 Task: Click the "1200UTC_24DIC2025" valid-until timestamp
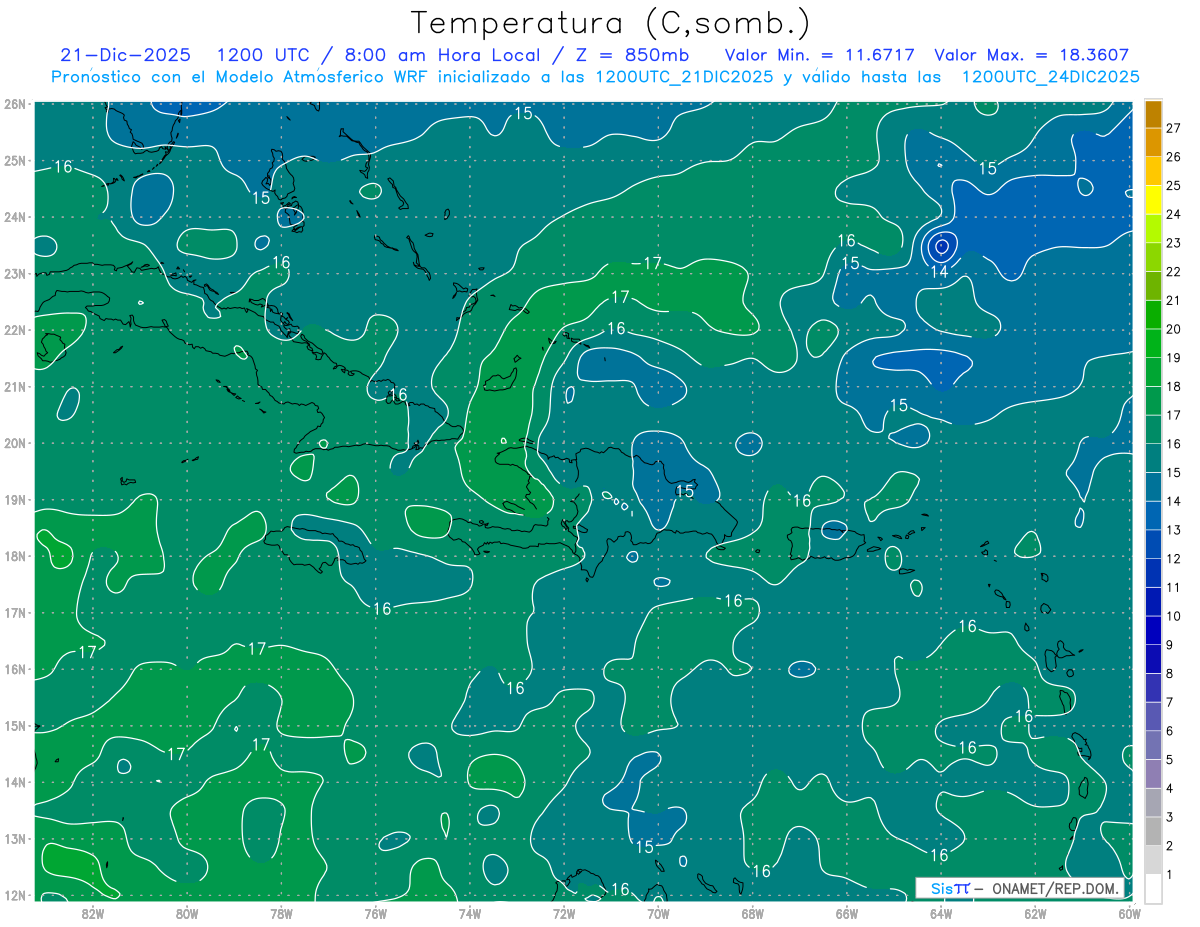click(x=1050, y=76)
